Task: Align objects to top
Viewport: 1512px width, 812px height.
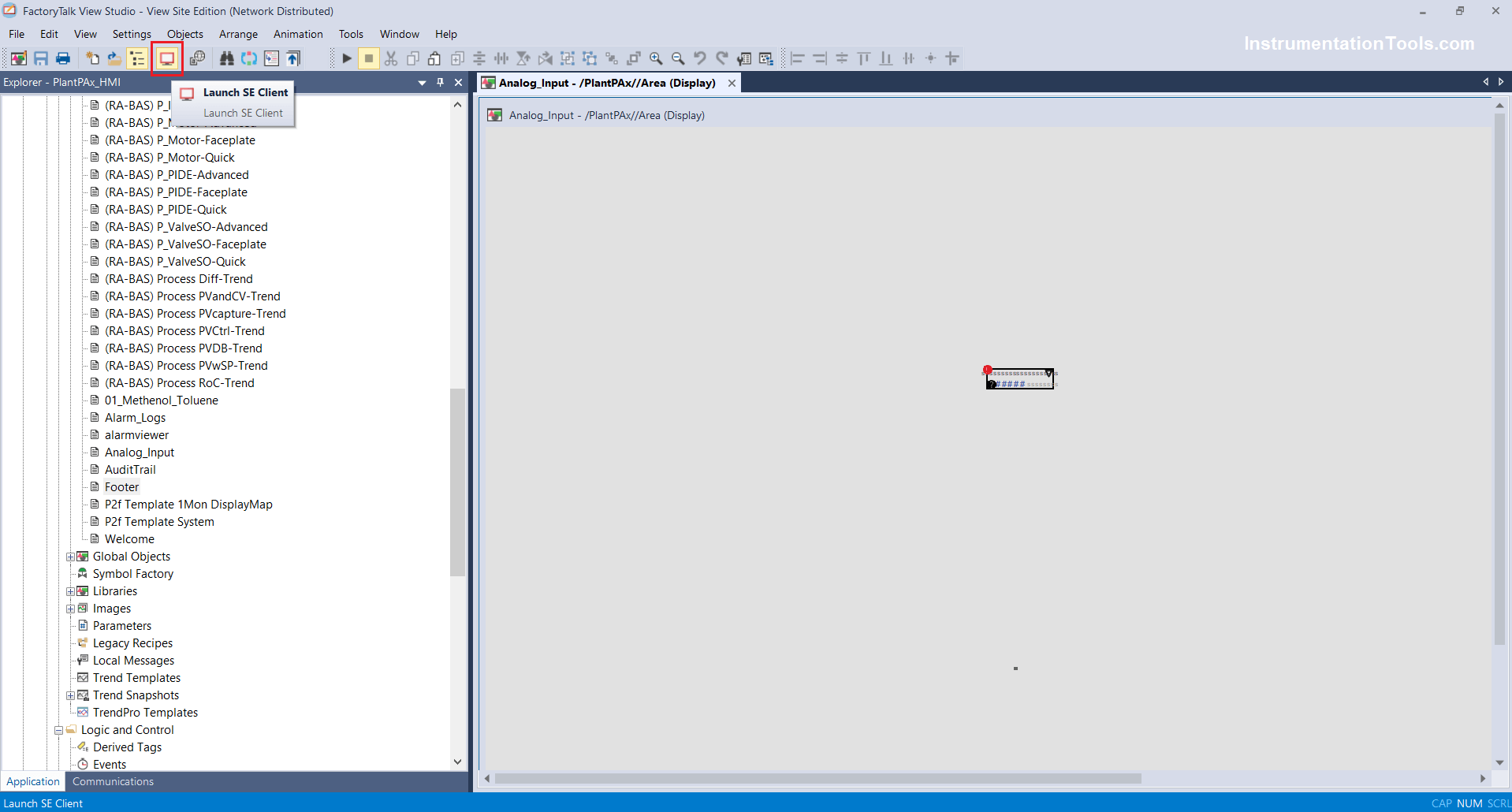Action: (864, 58)
